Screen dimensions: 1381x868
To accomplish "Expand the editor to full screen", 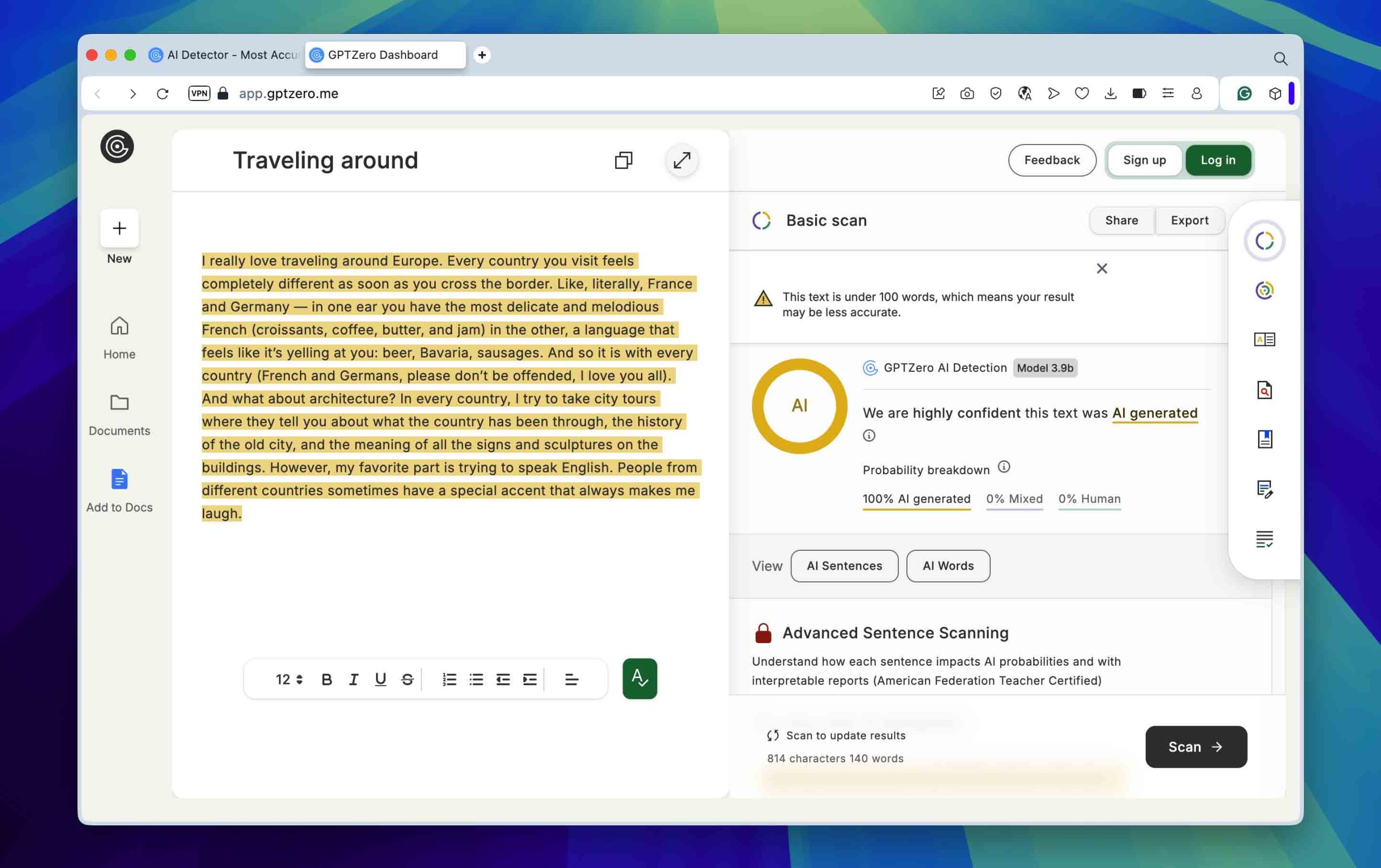I will click(681, 160).
